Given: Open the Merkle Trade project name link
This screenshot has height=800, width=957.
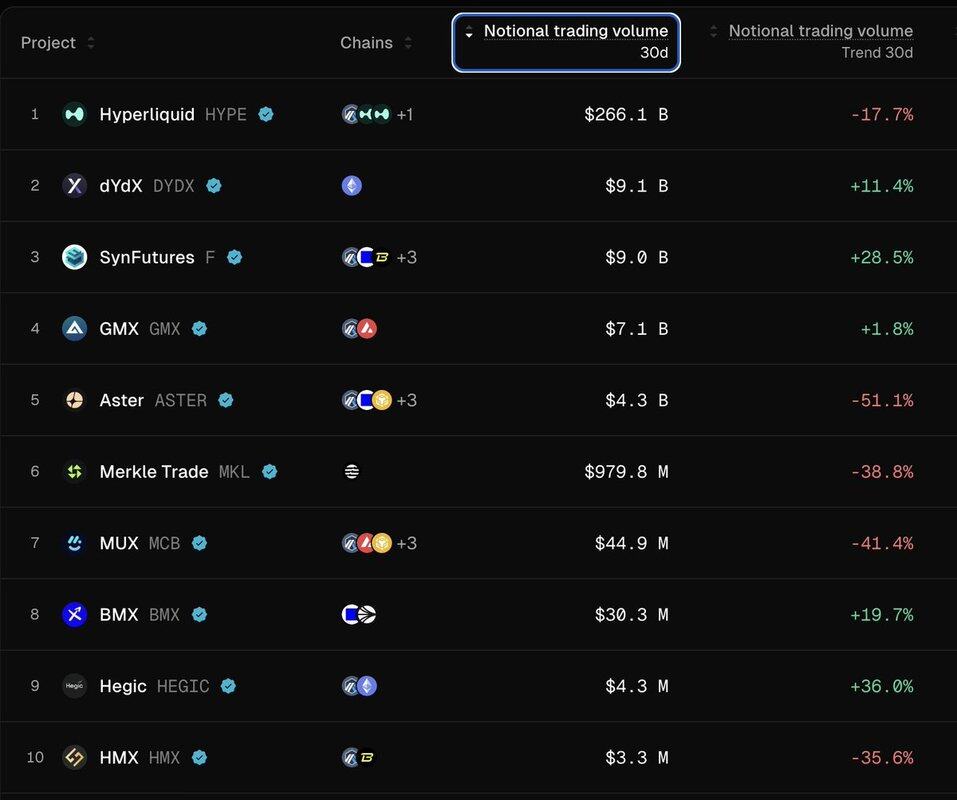Looking at the screenshot, I should [154, 471].
